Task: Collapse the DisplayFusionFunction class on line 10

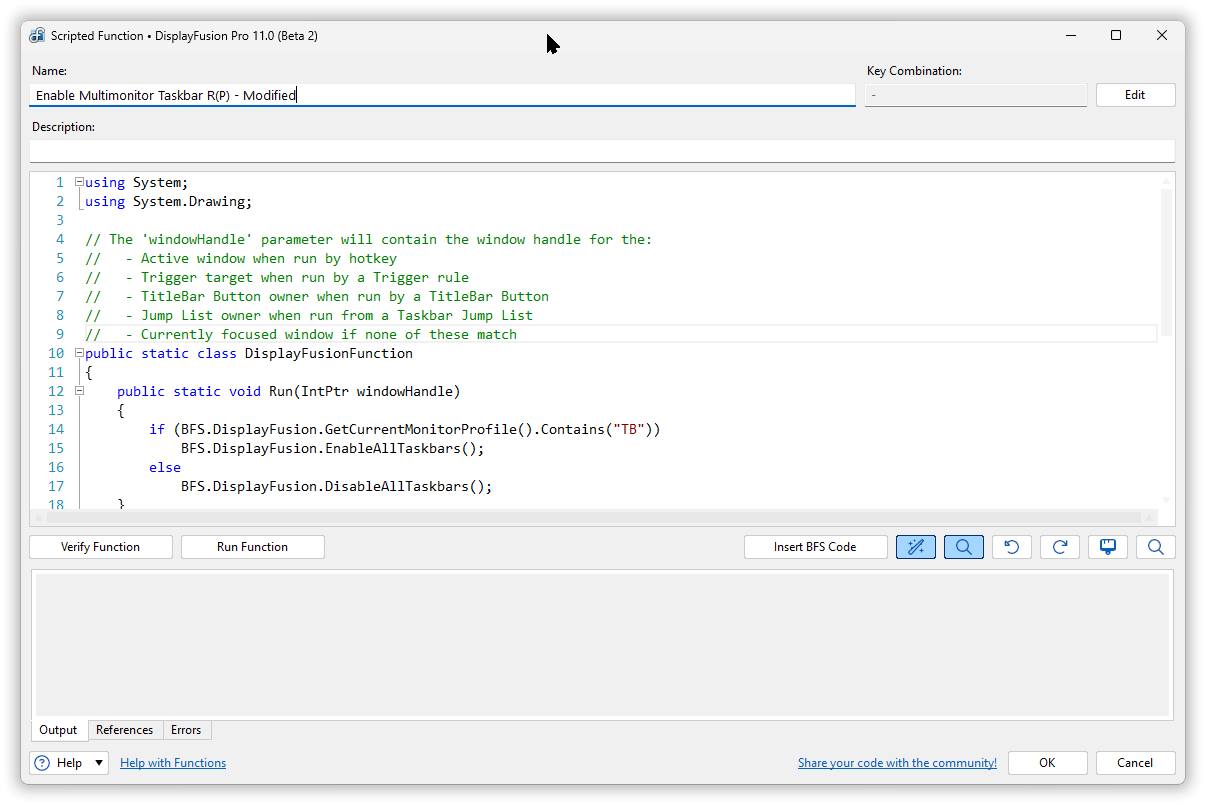Action: click(x=79, y=353)
